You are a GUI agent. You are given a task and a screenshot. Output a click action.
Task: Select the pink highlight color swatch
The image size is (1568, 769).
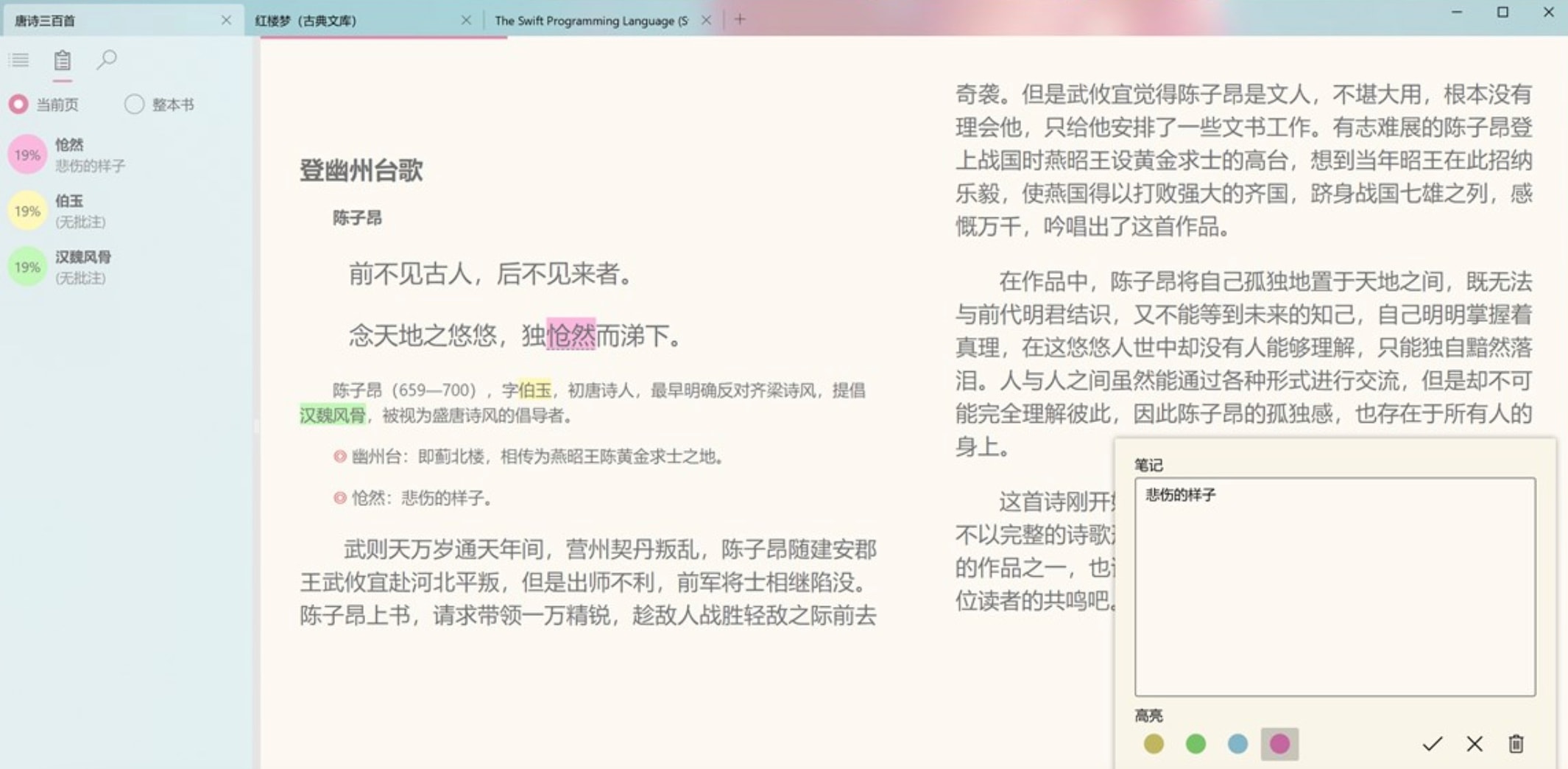click(x=1279, y=745)
